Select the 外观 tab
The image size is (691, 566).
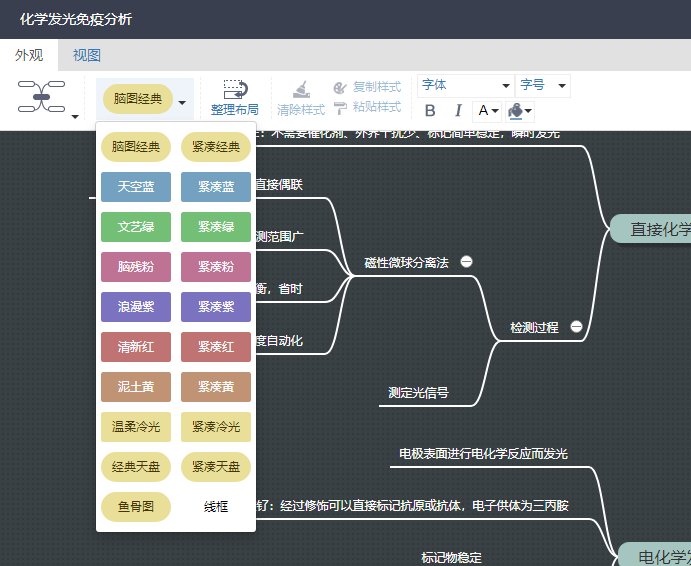[x=29, y=56]
